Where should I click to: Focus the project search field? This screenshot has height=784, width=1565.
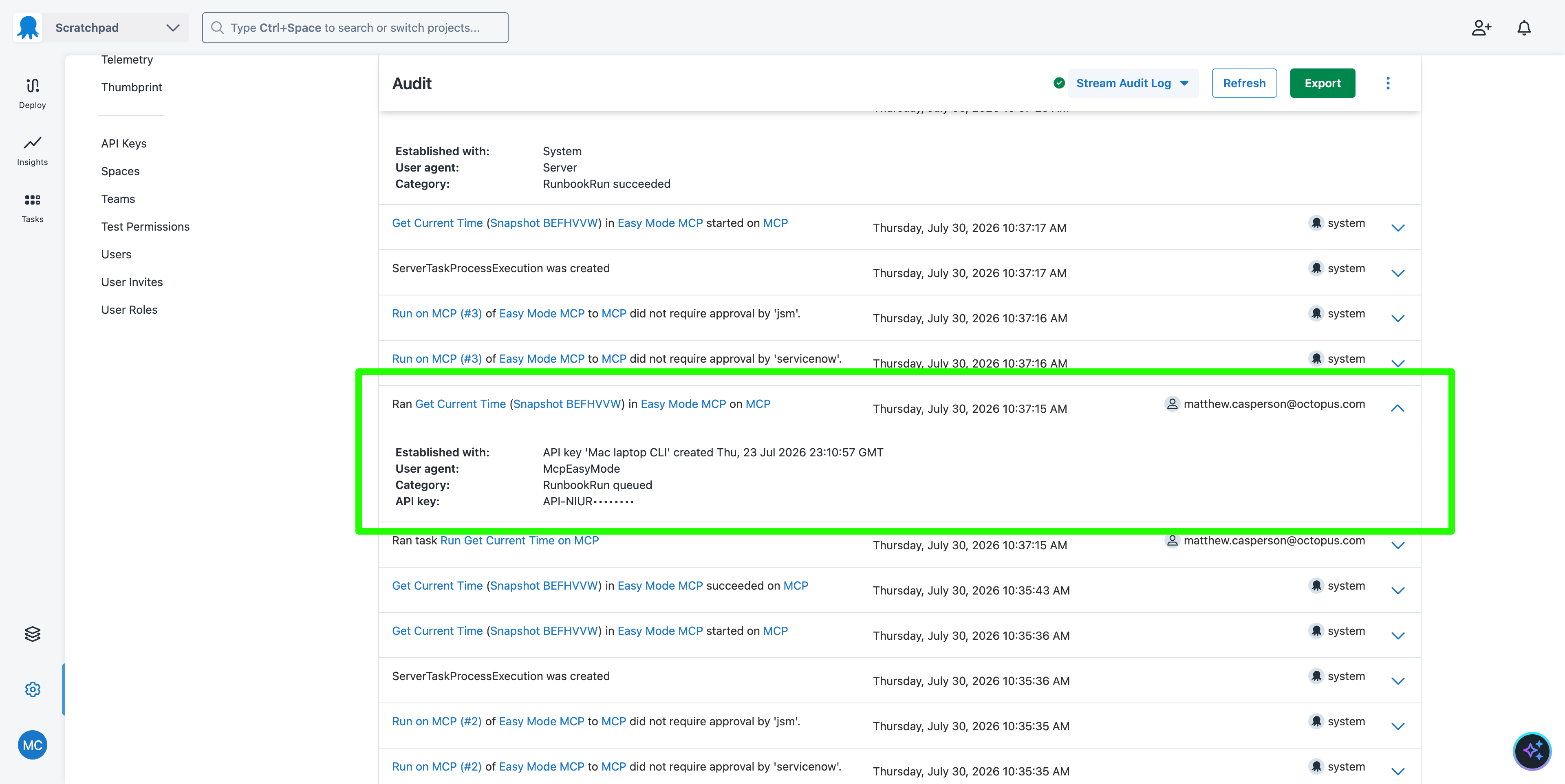click(x=355, y=27)
